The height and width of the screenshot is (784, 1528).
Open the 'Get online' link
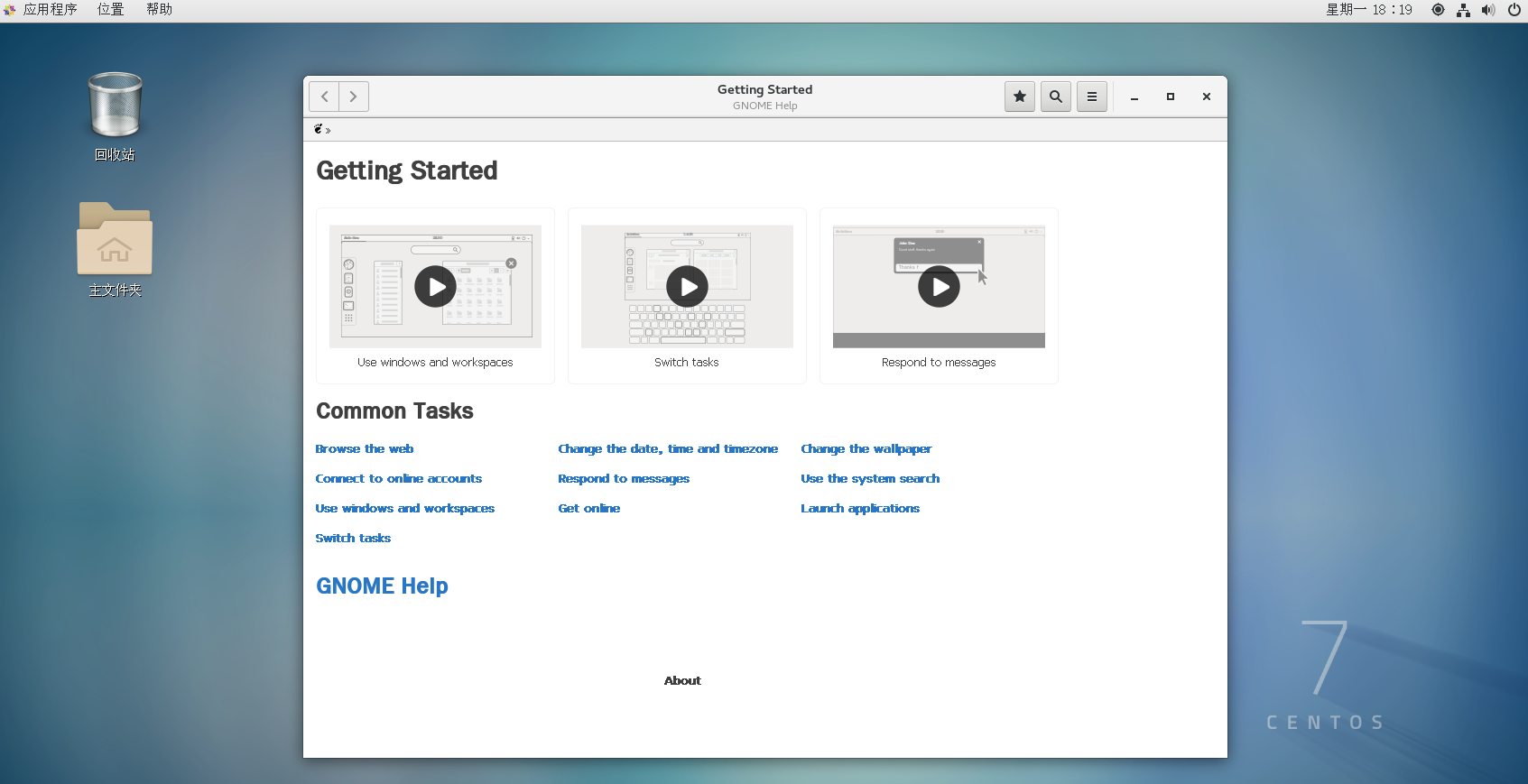point(589,508)
